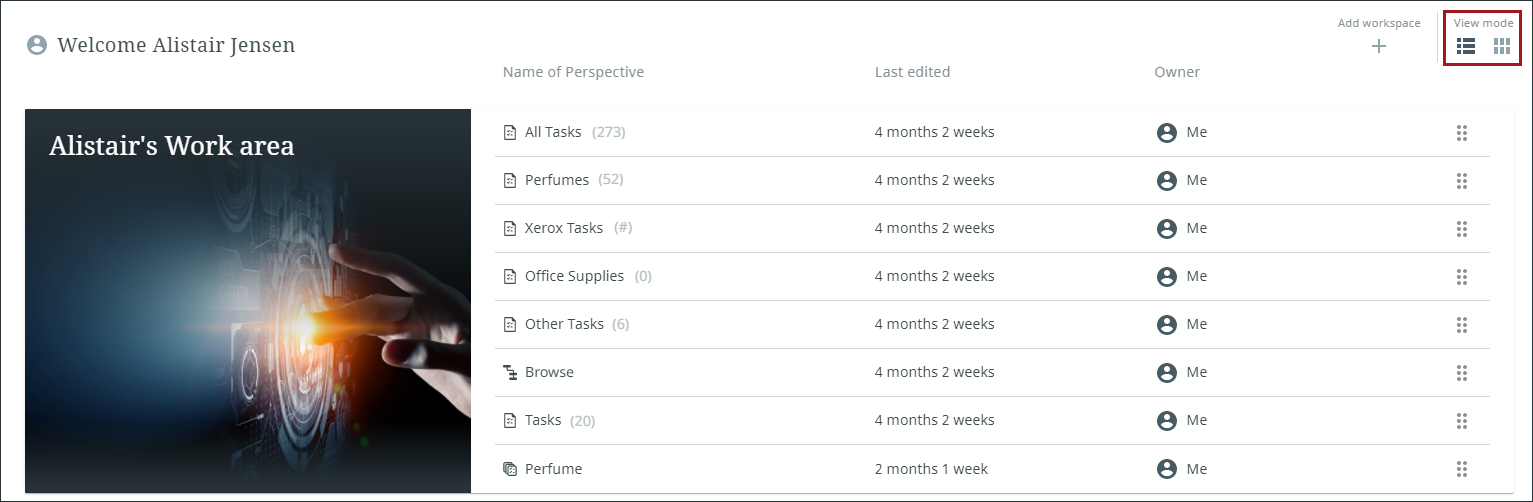Click the Perfume collection icon
1533x502 pixels.
pyautogui.click(x=509, y=469)
